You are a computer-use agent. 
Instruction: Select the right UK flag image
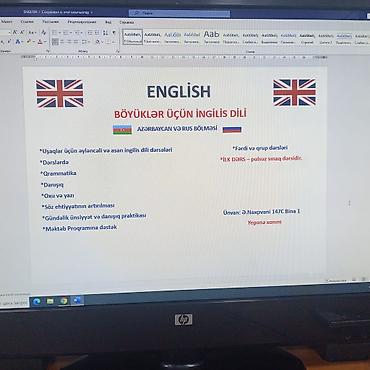[294, 92]
